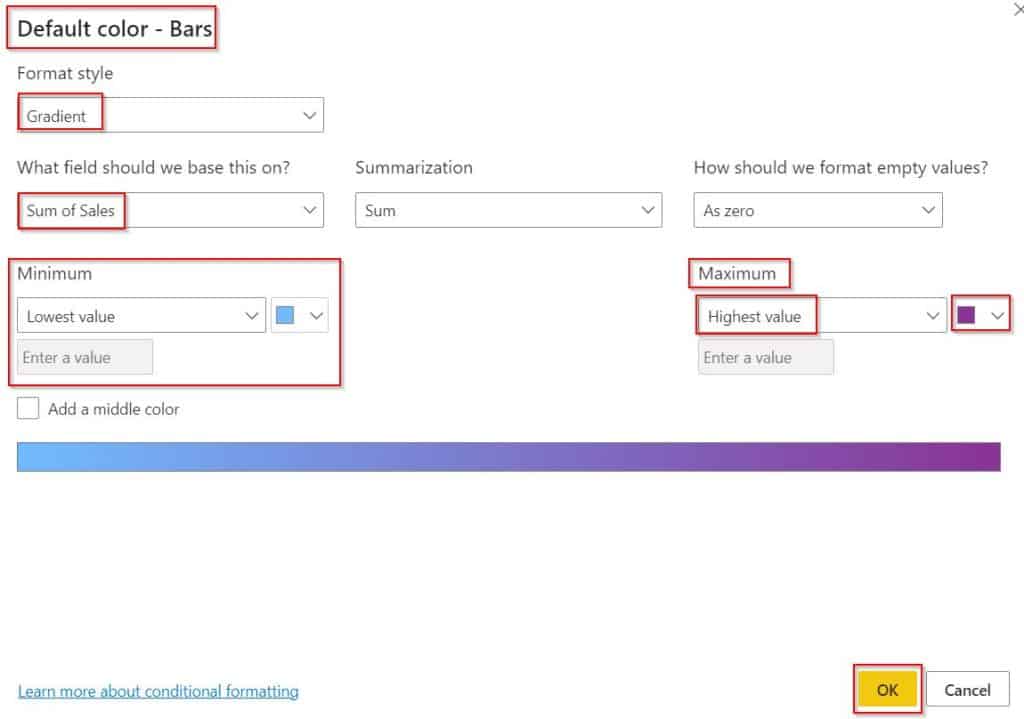Click the 'Format style' label
This screenshot has height=719, width=1024.
point(65,73)
